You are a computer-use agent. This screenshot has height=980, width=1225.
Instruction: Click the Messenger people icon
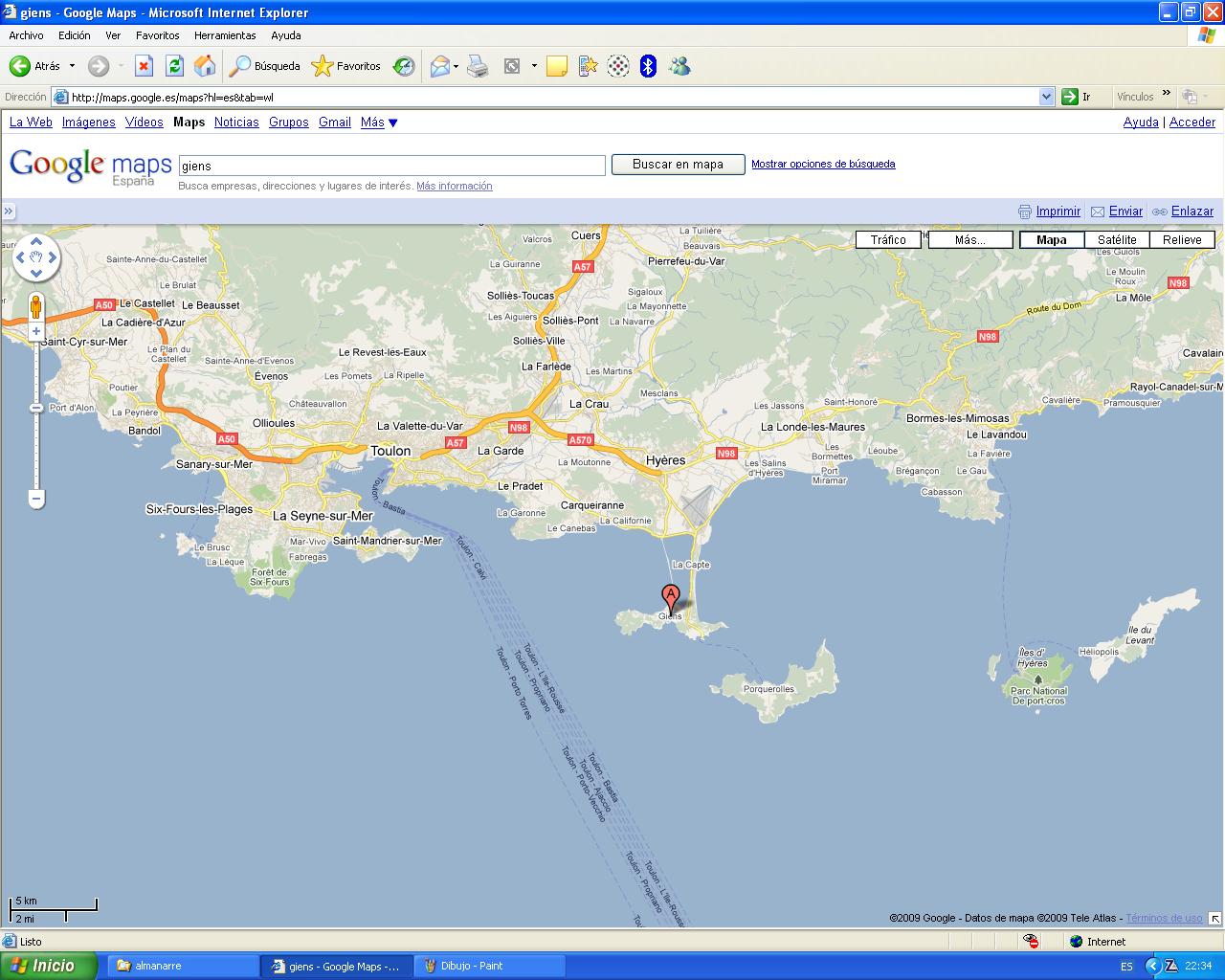tap(679, 66)
